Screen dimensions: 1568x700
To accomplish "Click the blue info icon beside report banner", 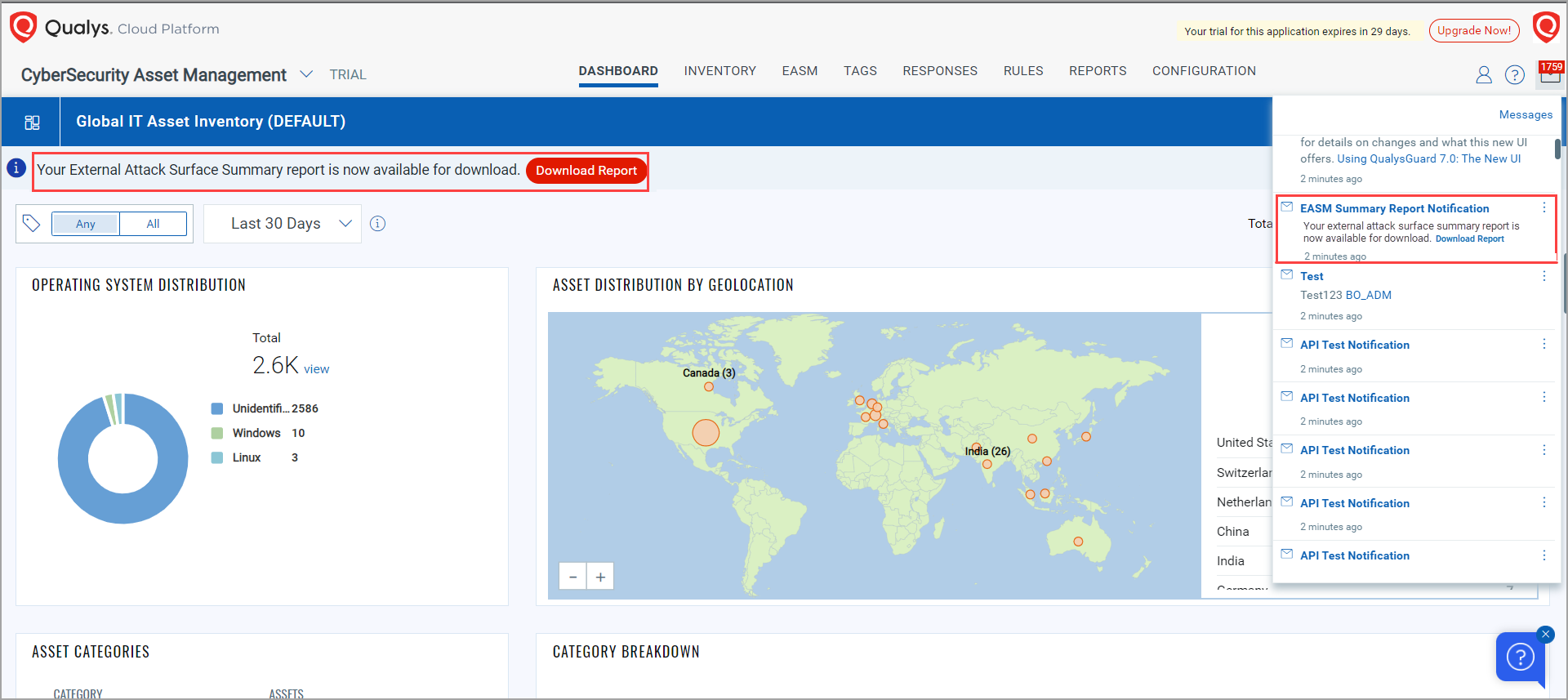I will [x=16, y=168].
